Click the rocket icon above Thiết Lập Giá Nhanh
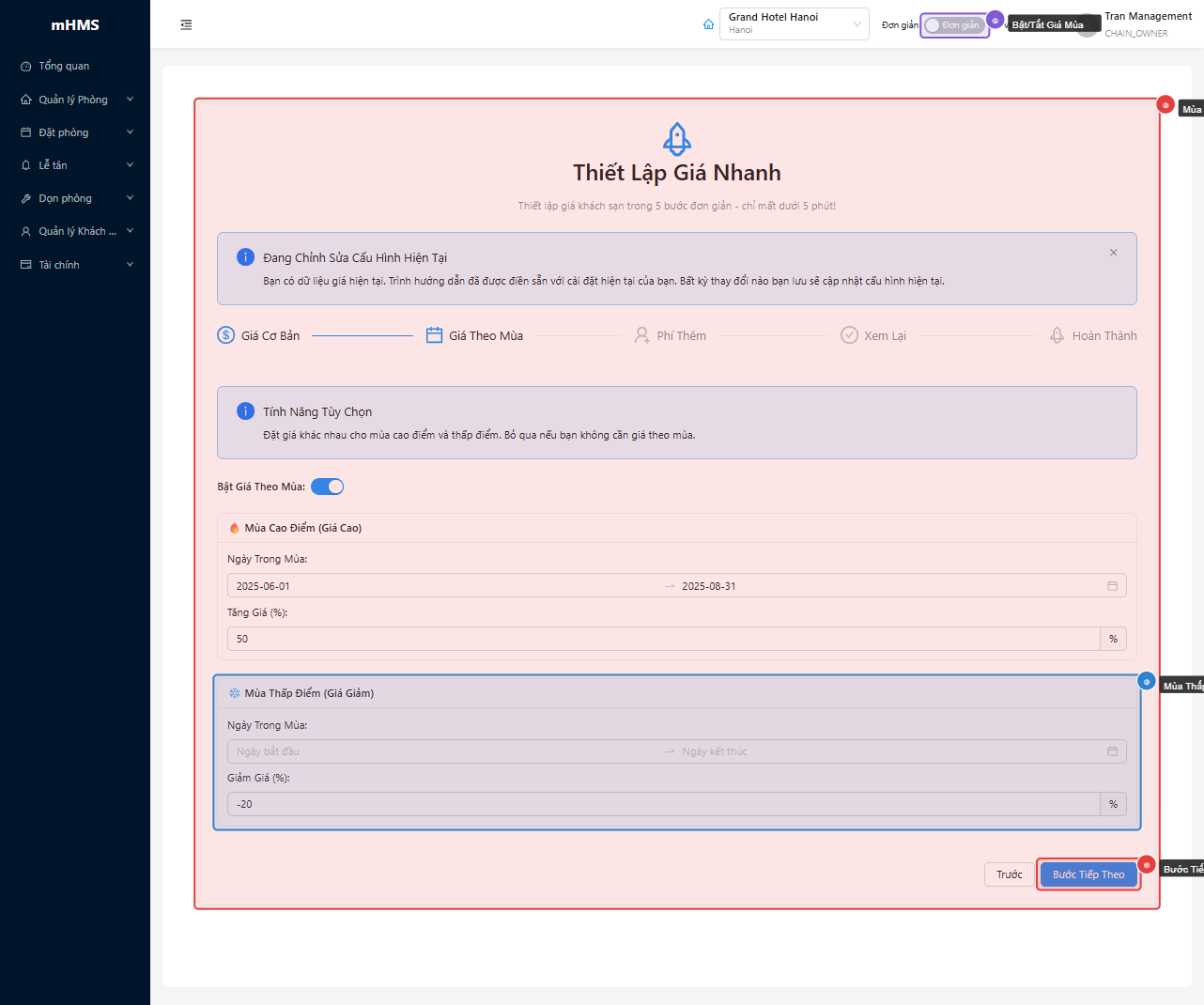 [677, 139]
